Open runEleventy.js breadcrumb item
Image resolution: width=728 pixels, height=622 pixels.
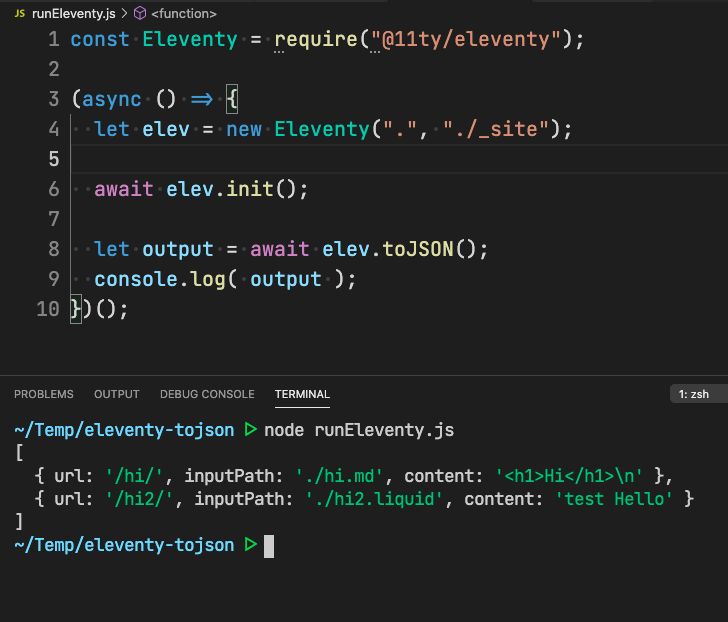pyautogui.click(x=73, y=13)
